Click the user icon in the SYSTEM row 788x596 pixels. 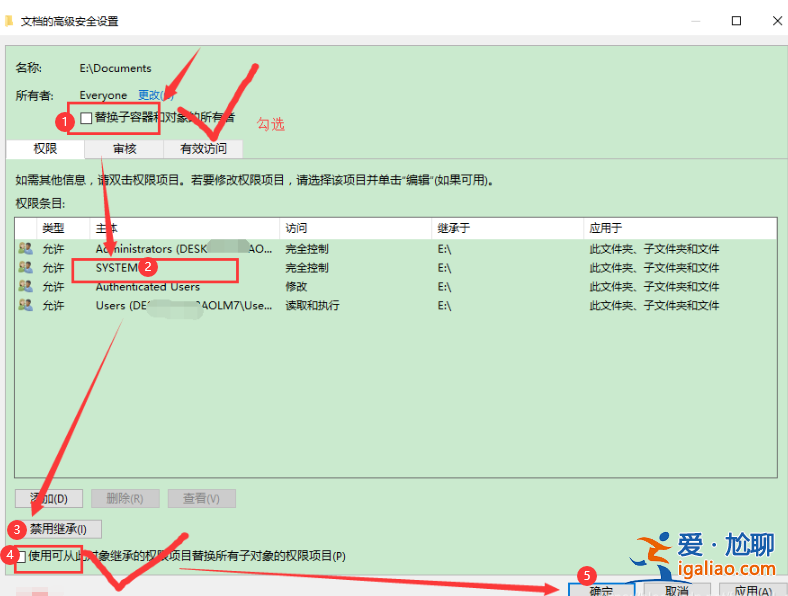(x=25, y=267)
